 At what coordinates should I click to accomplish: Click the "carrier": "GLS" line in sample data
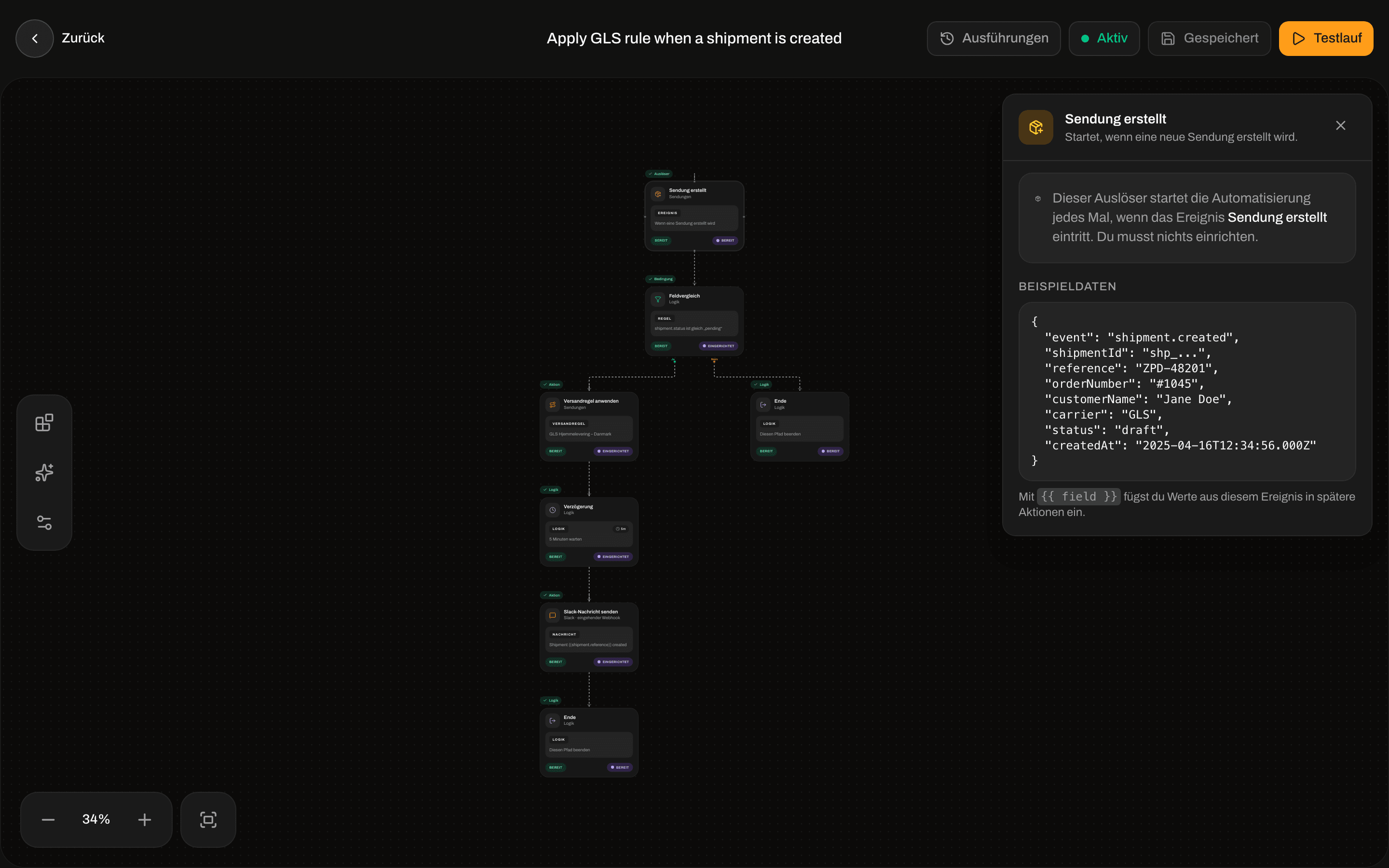click(1103, 415)
